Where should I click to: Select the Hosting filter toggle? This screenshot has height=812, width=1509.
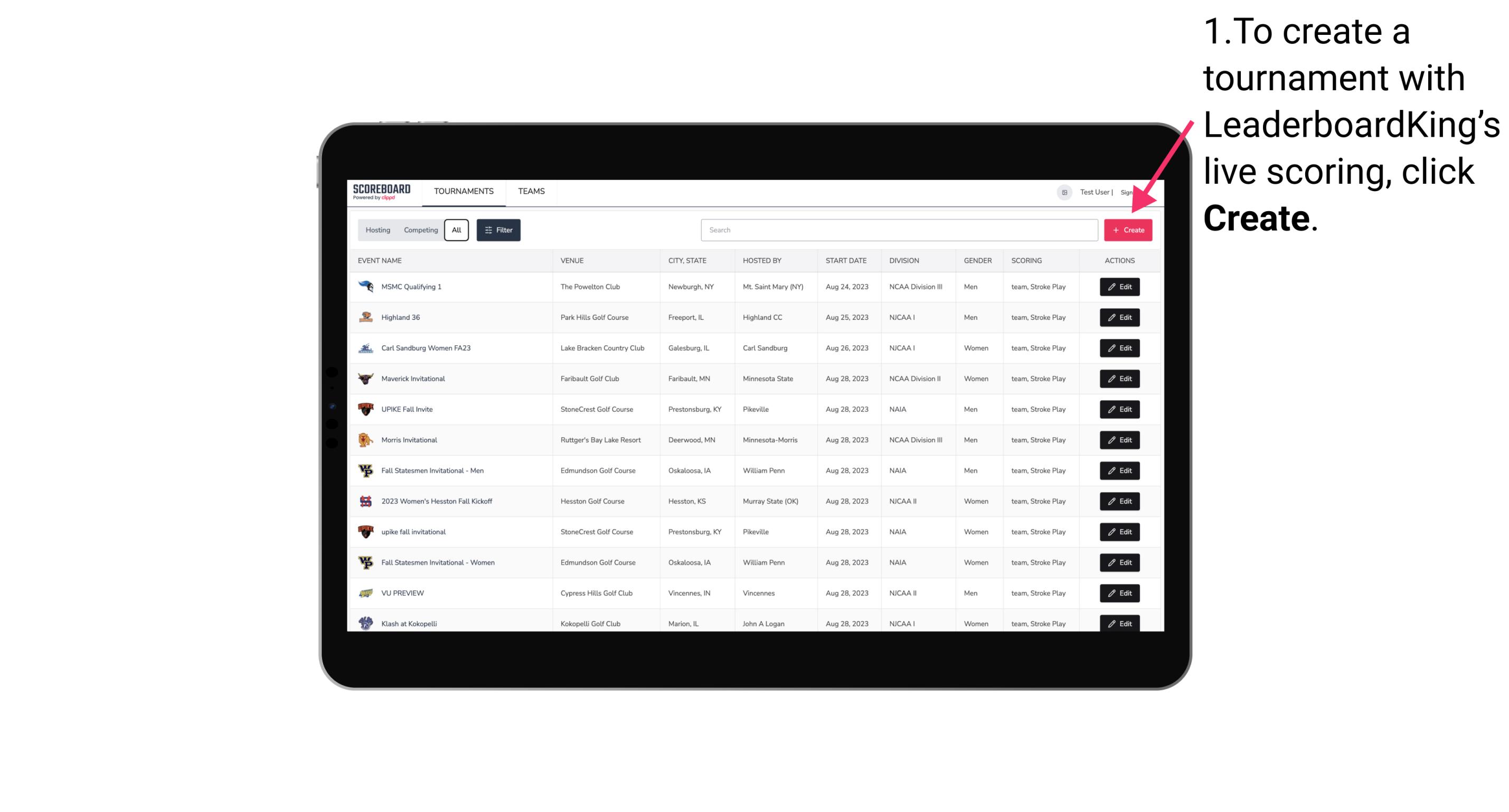coord(378,230)
